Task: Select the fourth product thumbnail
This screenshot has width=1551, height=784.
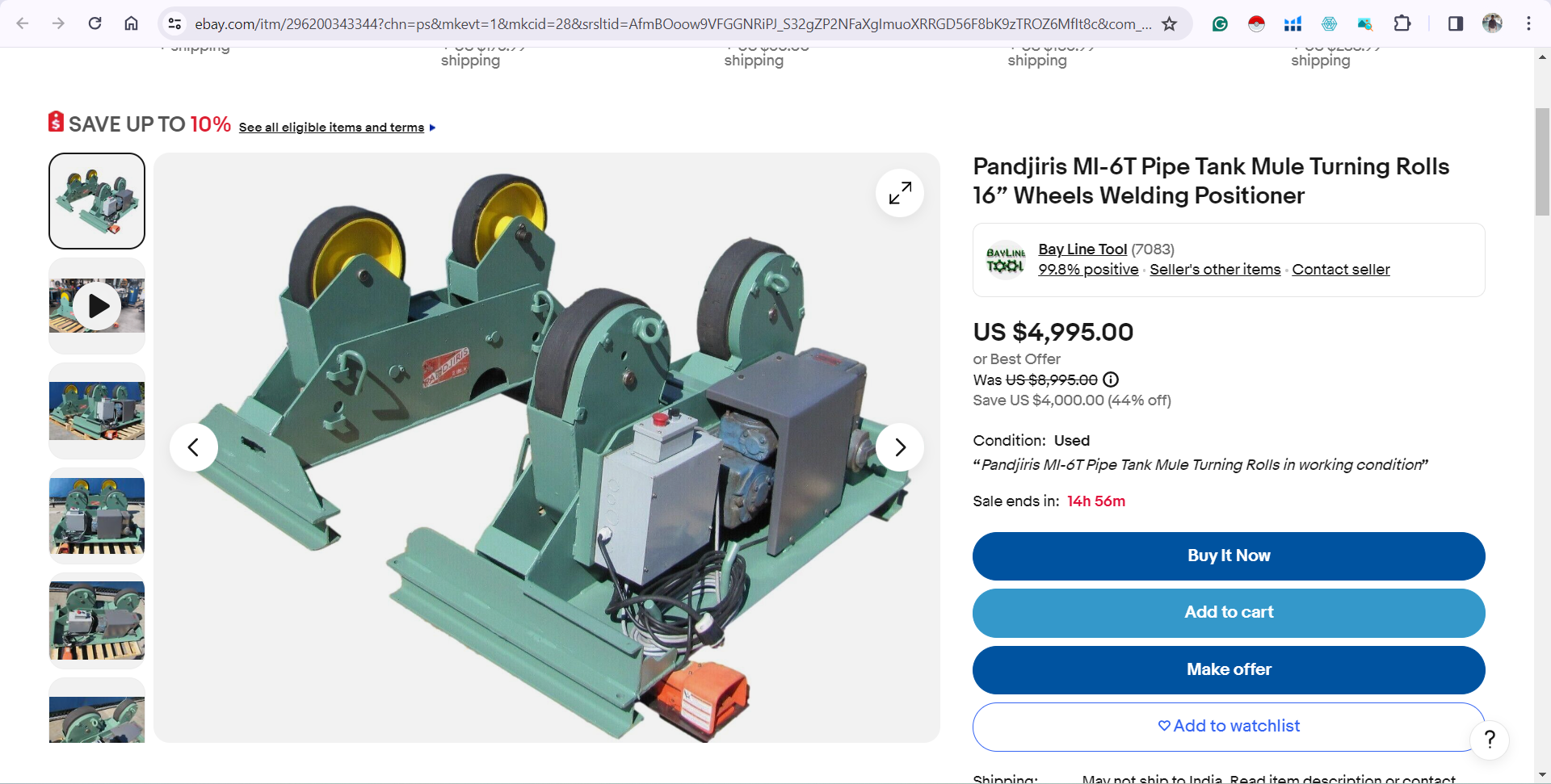Action: [97, 516]
